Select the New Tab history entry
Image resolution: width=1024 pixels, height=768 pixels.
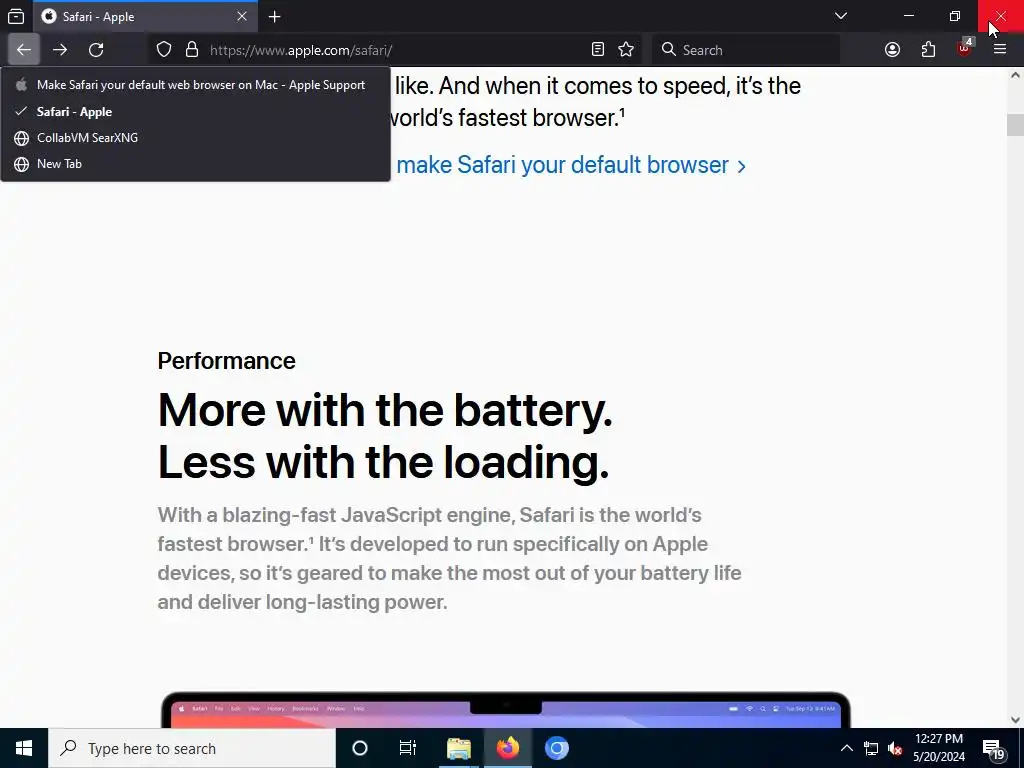click(195, 164)
